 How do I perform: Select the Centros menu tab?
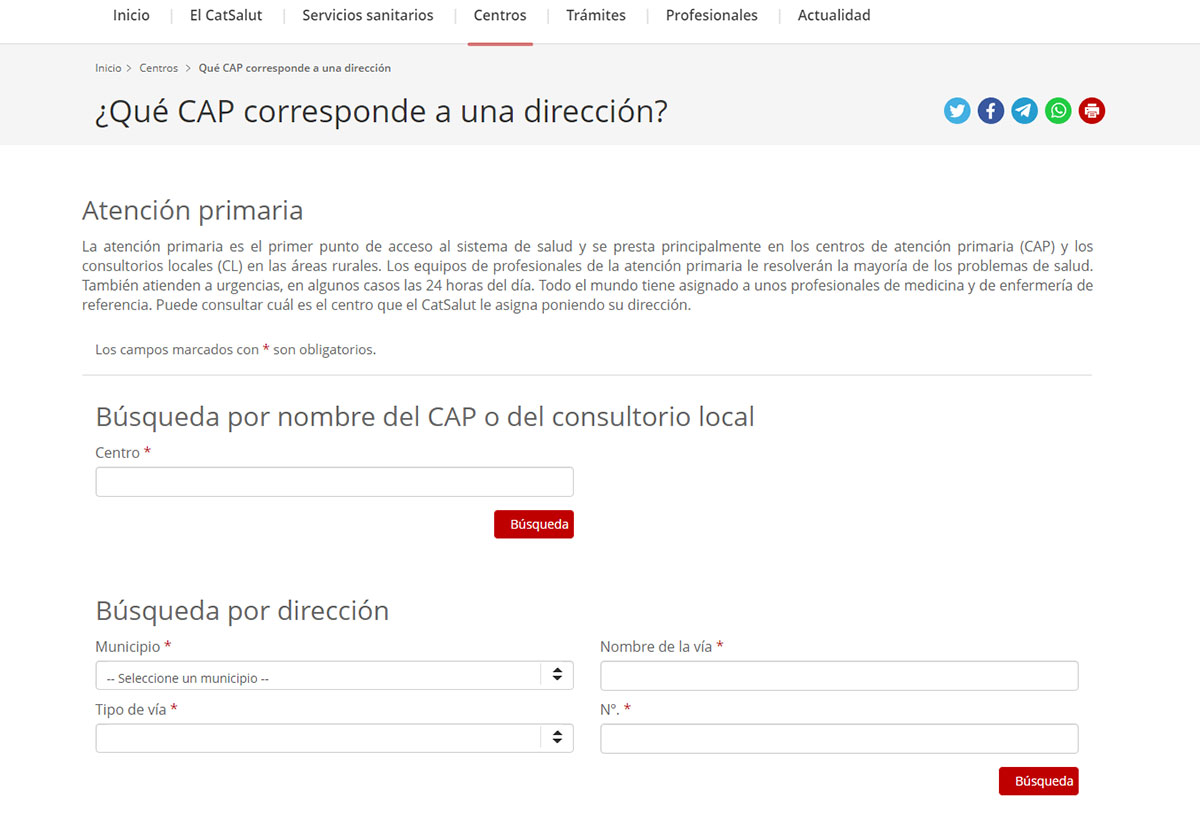tap(500, 16)
